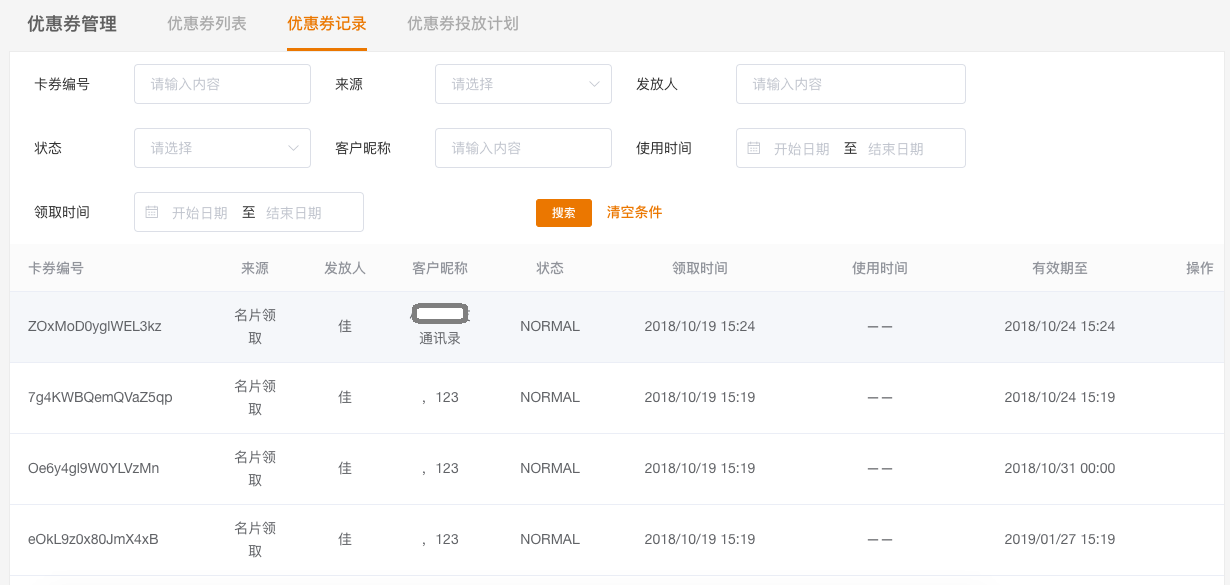
Task: Open the 来源 dropdown arrow
Action: pos(594,84)
